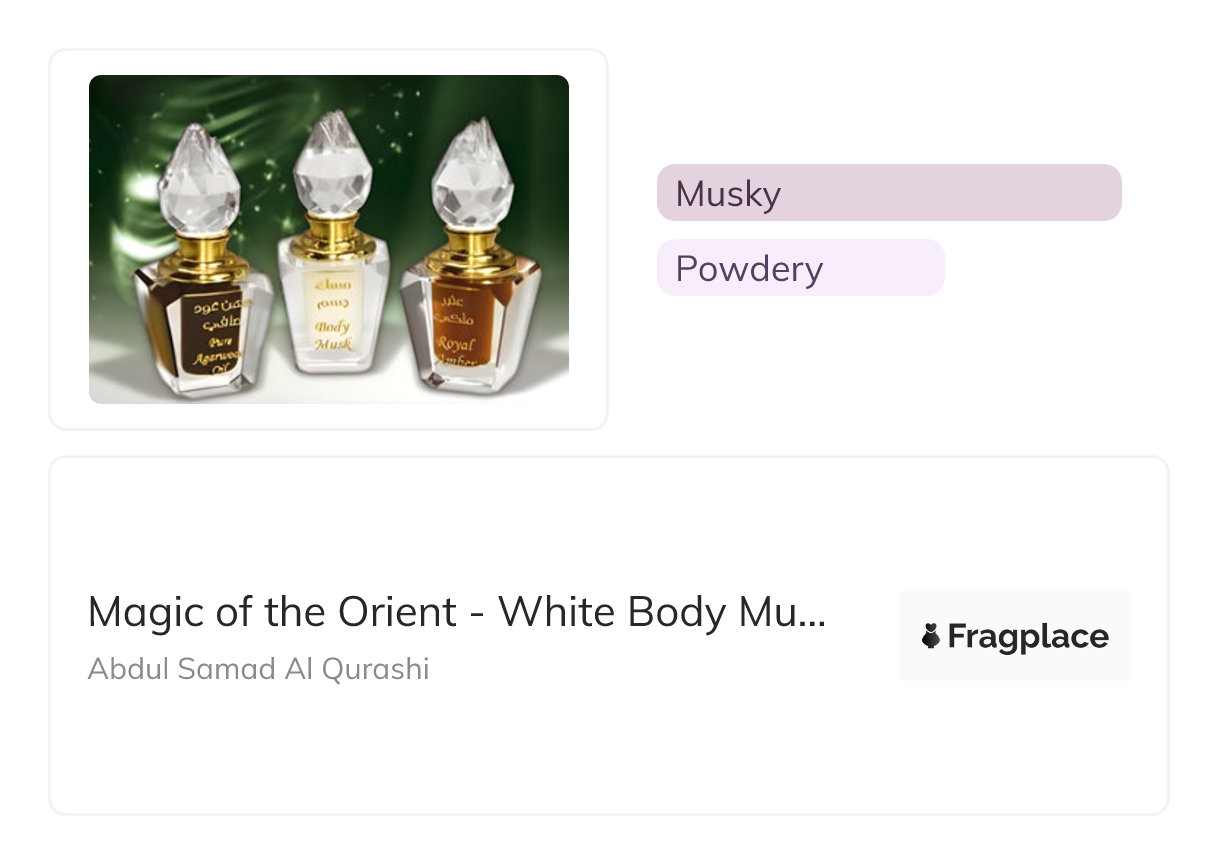This screenshot has height=864, width=1218.
Task: Open the perfume bottles product image
Action: pyautogui.click(x=328, y=240)
